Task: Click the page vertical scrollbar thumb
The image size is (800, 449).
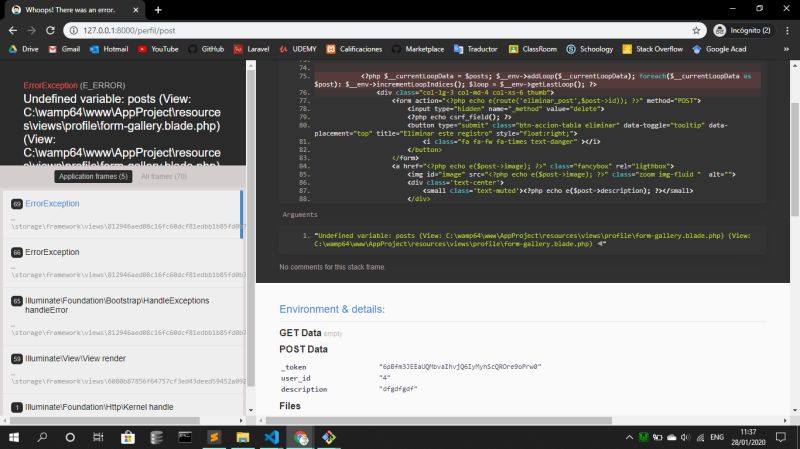Action: 795,158
